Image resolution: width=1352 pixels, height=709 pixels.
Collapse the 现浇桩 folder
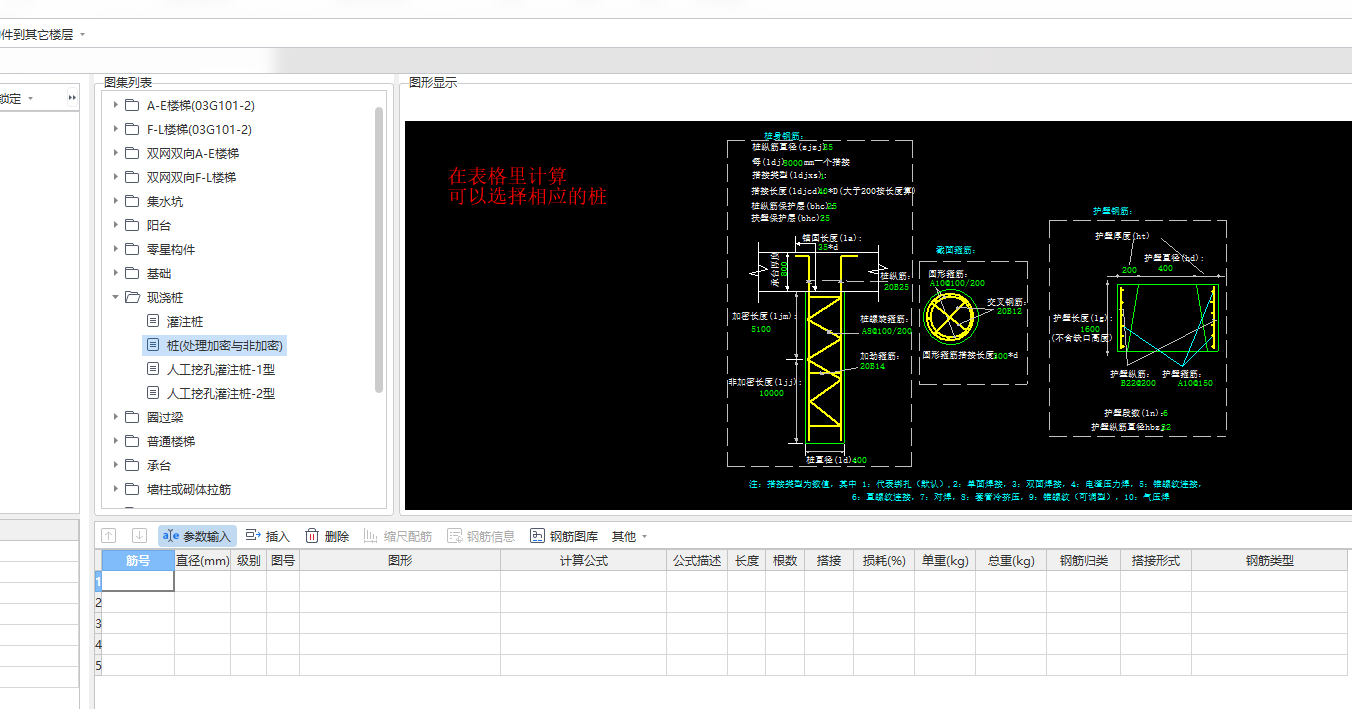coord(116,297)
